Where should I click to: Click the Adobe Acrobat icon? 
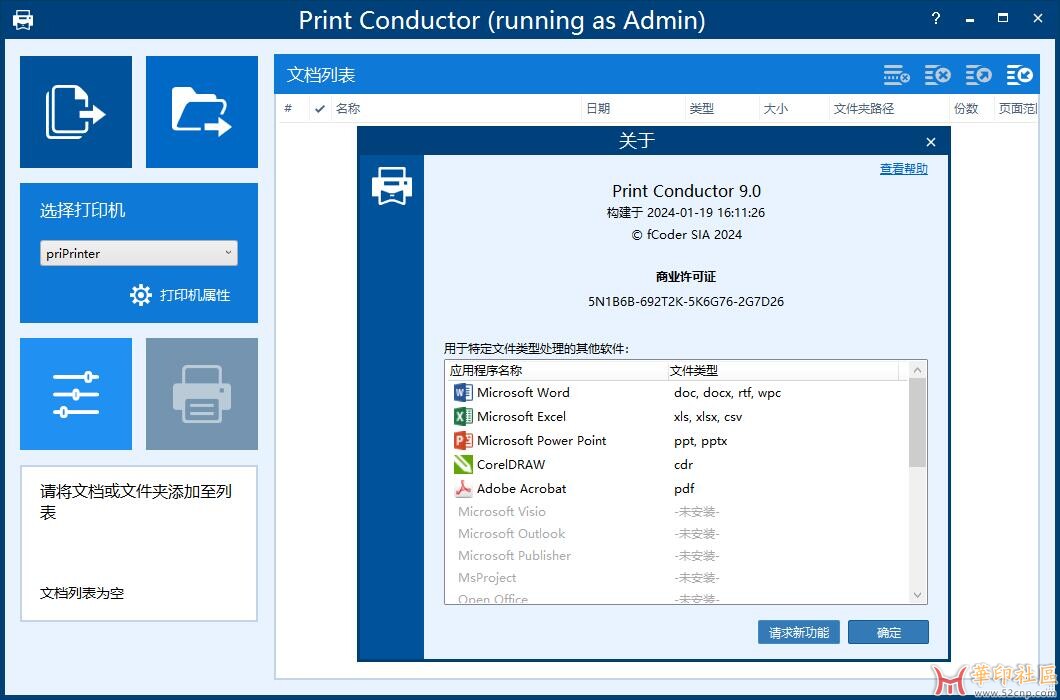tap(463, 488)
